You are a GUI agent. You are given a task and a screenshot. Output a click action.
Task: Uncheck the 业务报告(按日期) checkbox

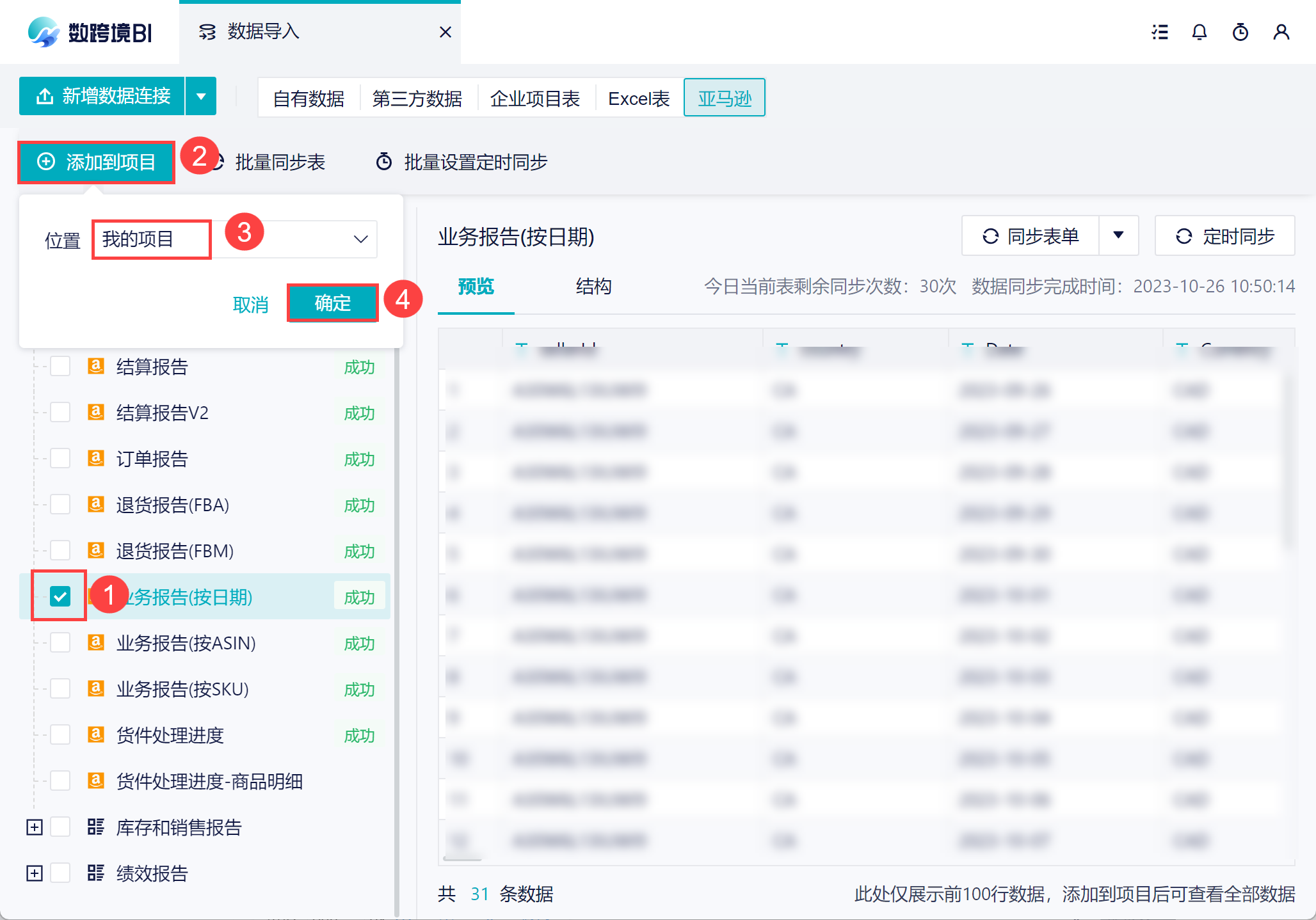pos(60,596)
